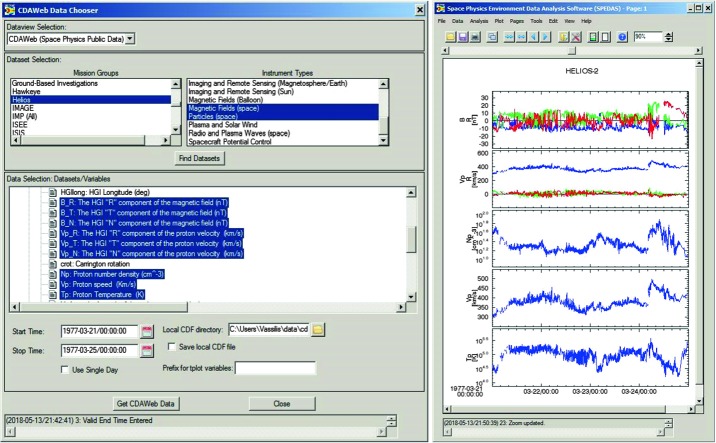Browse for local CDF directory folder
Screen dimensions: 716x443
click(x=319, y=330)
